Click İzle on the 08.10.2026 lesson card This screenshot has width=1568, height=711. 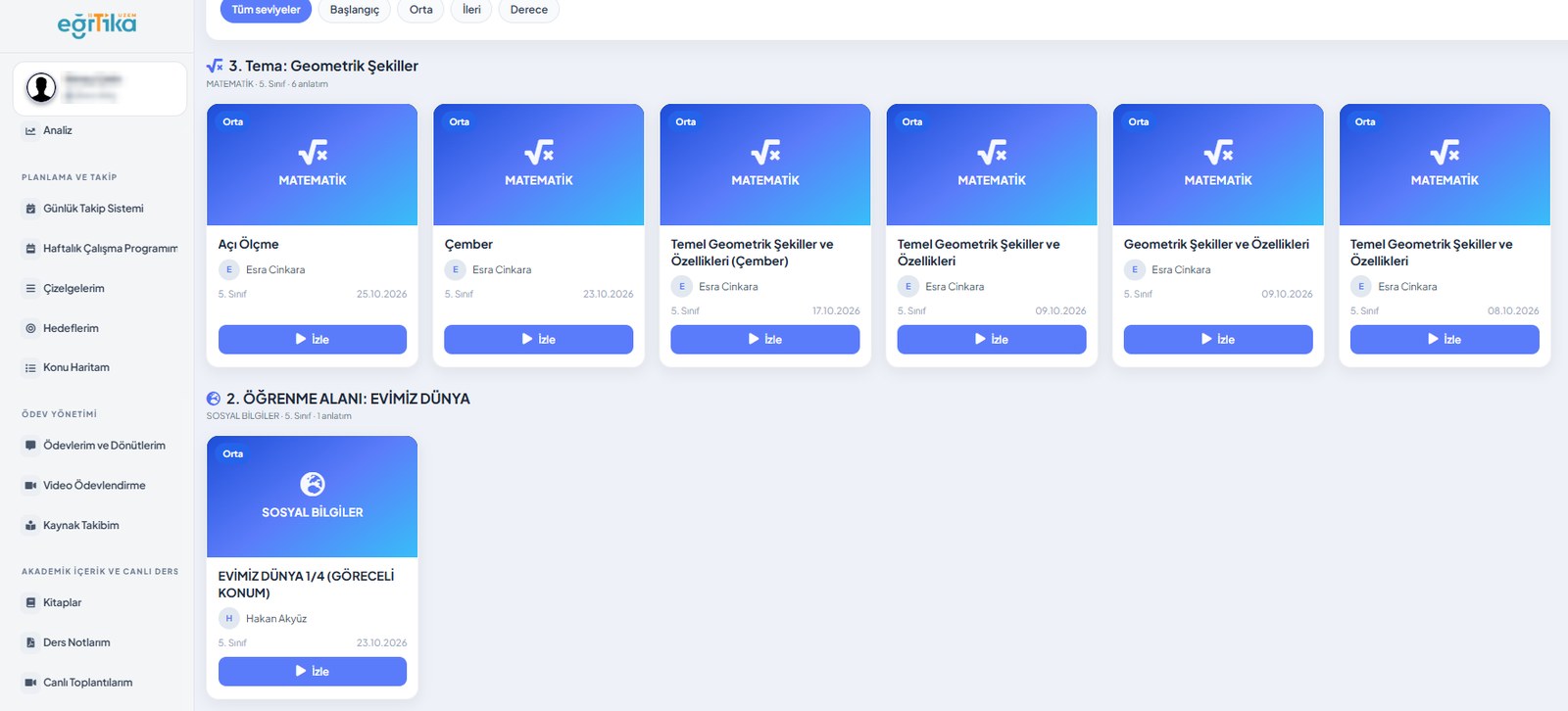coord(1445,340)
